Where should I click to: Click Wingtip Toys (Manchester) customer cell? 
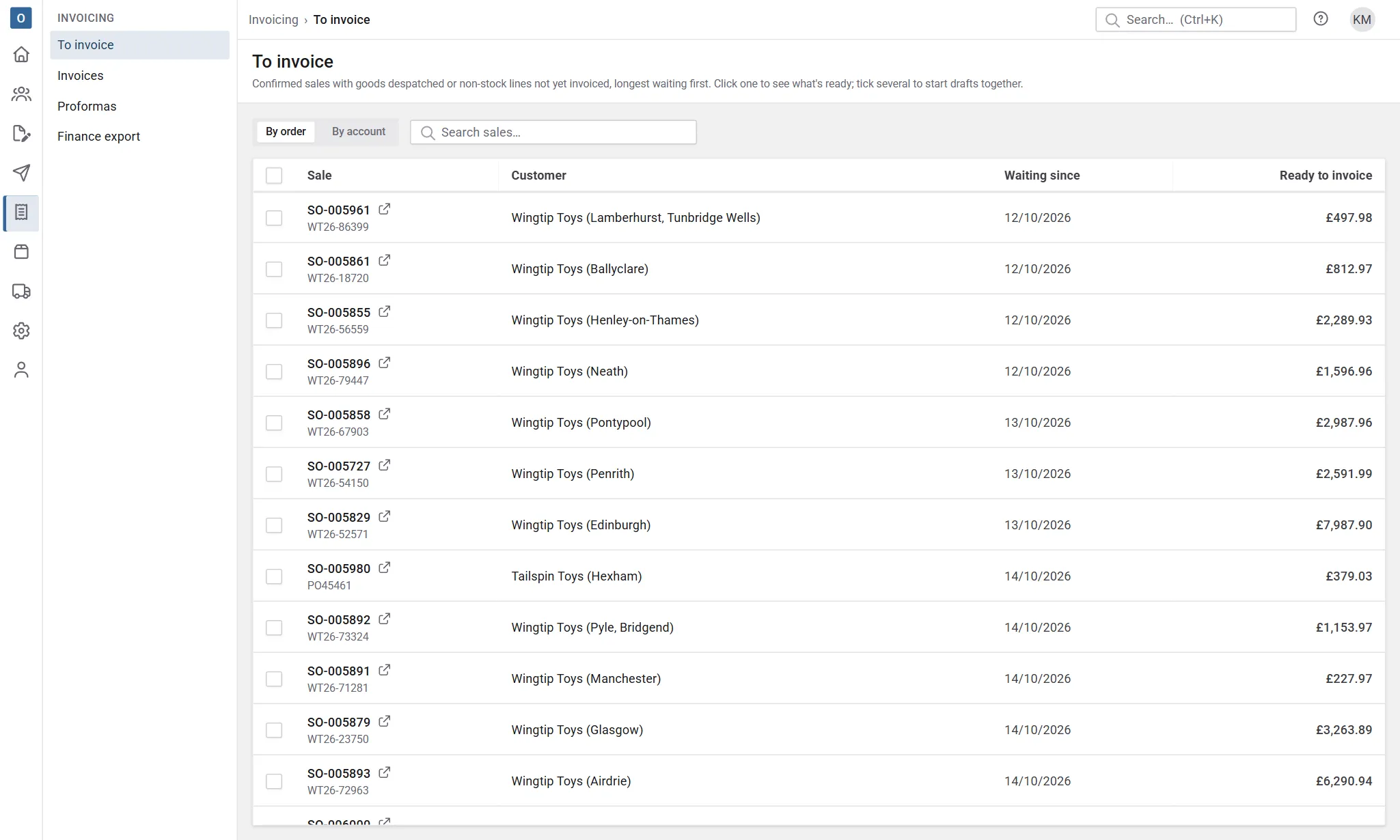(586, 679)
